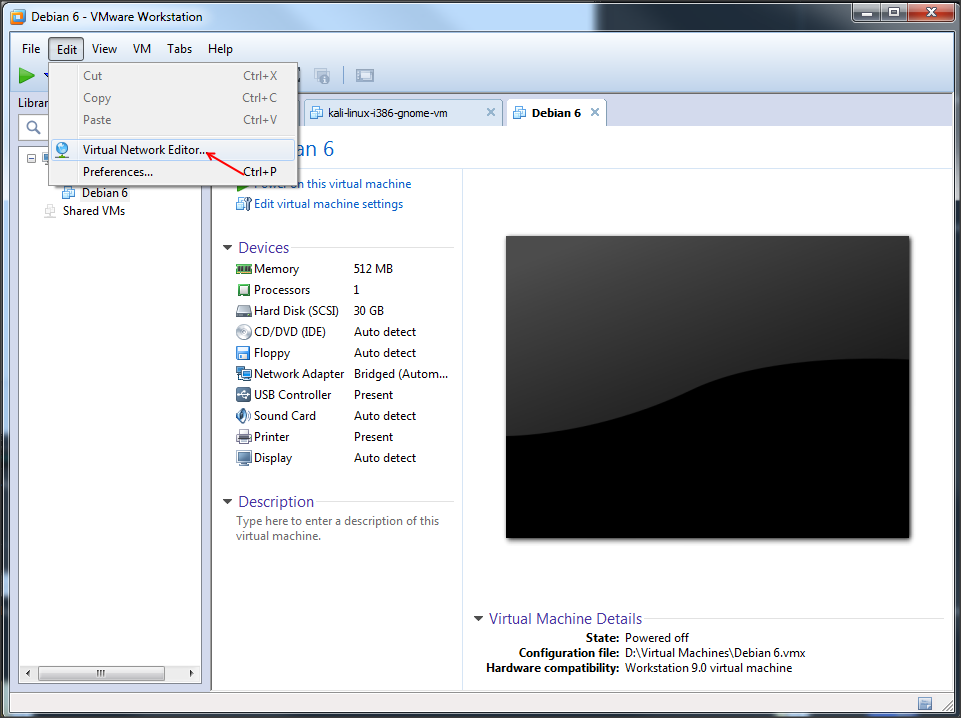Click the Workstation 9.0 virtual machine text
This screenshot has width=961, height=718.
708,668
